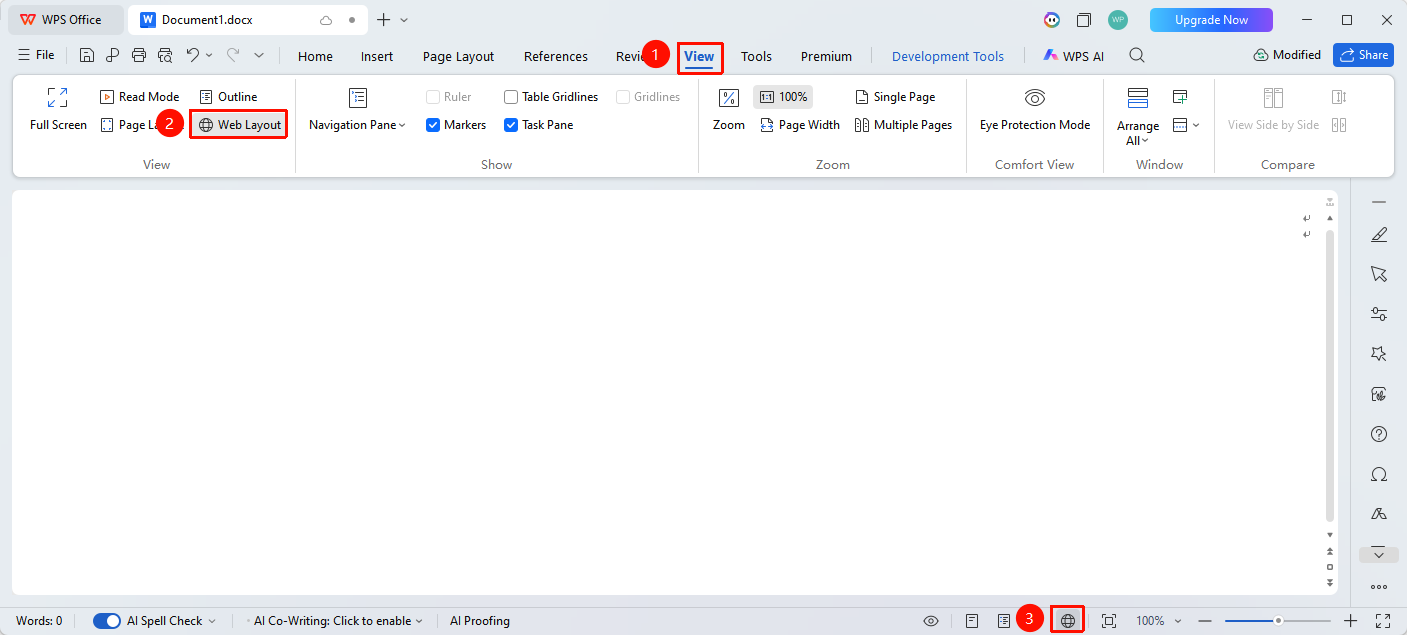1407x635 pixels.
Task: Click the New Window icon in the Window group
Action: pos(1180,97)
